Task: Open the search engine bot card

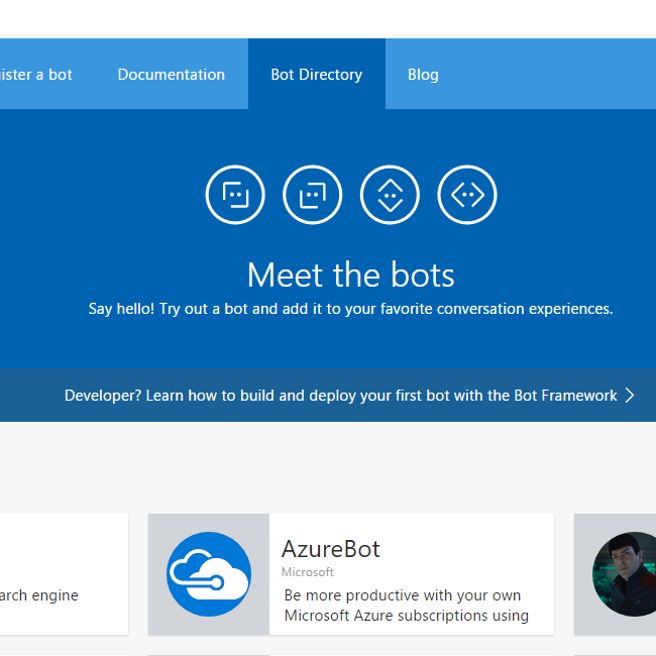Action: [x=64, y=574]
